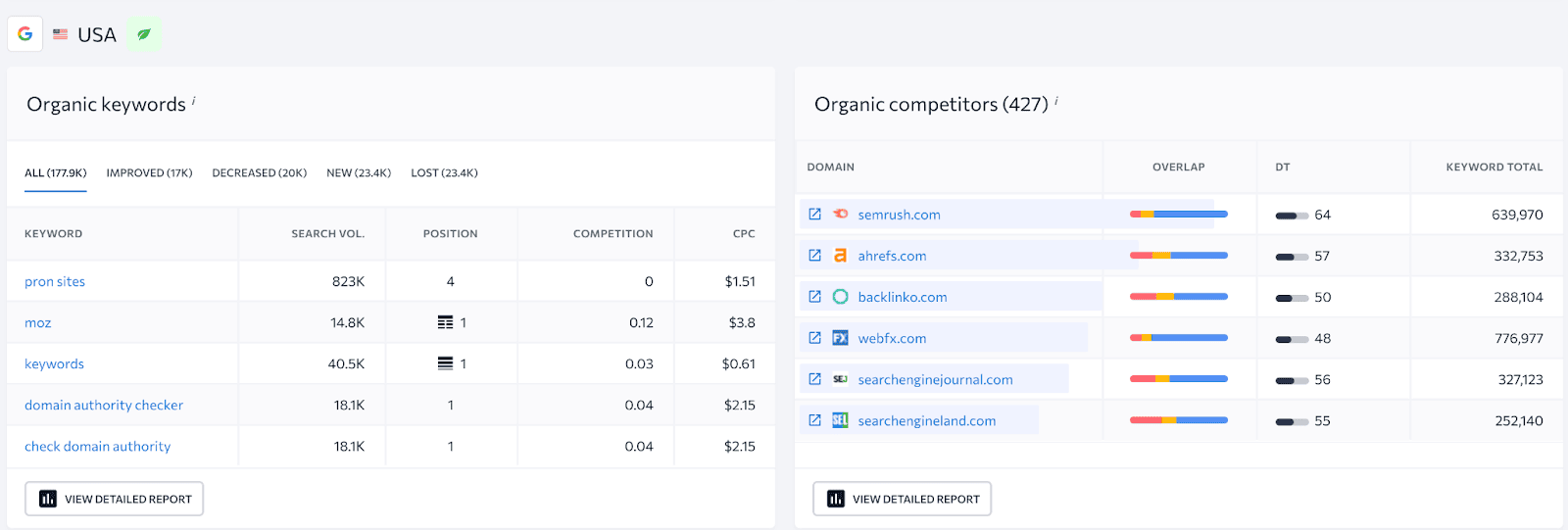
Task: Switch to the IMPROVED (17K) tab
Action: 149,172
